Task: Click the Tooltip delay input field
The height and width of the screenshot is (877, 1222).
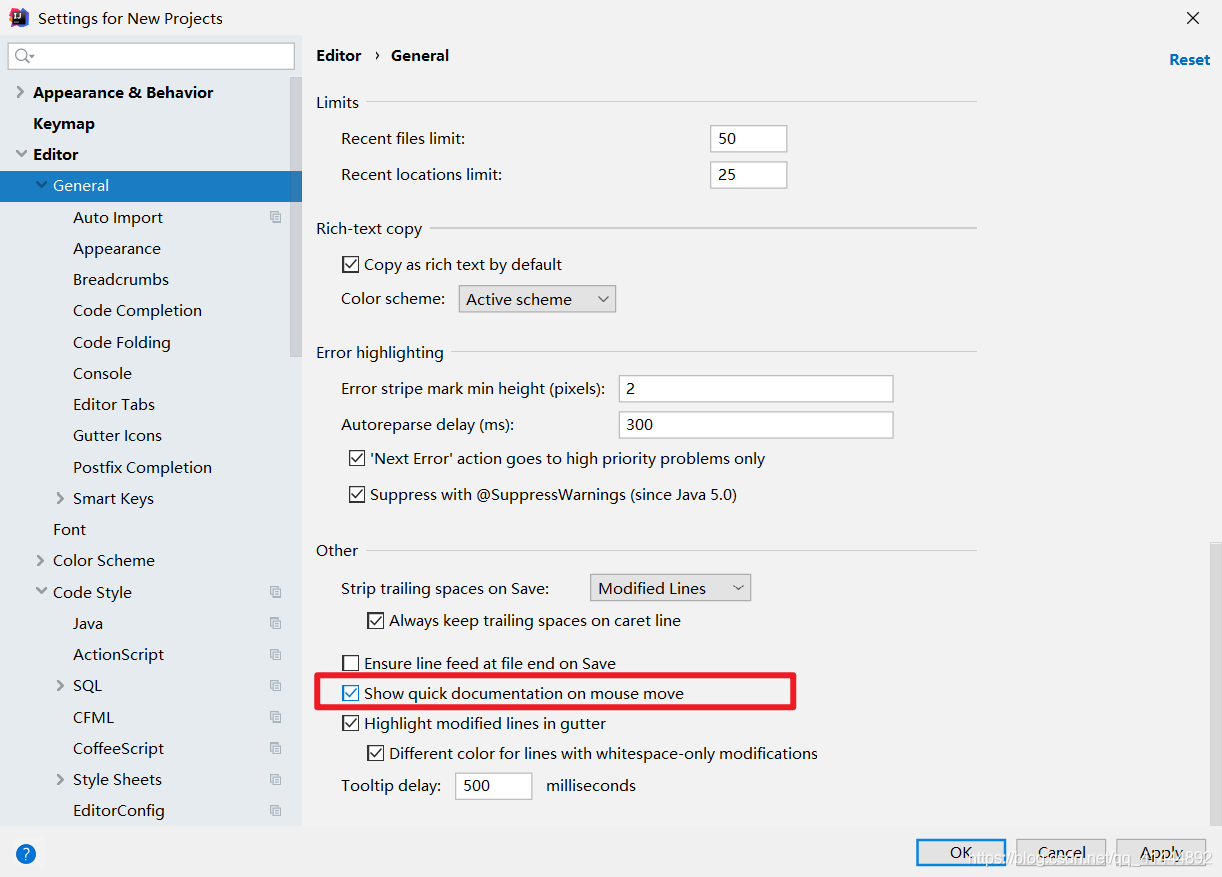Action: (x=494, y=786)
